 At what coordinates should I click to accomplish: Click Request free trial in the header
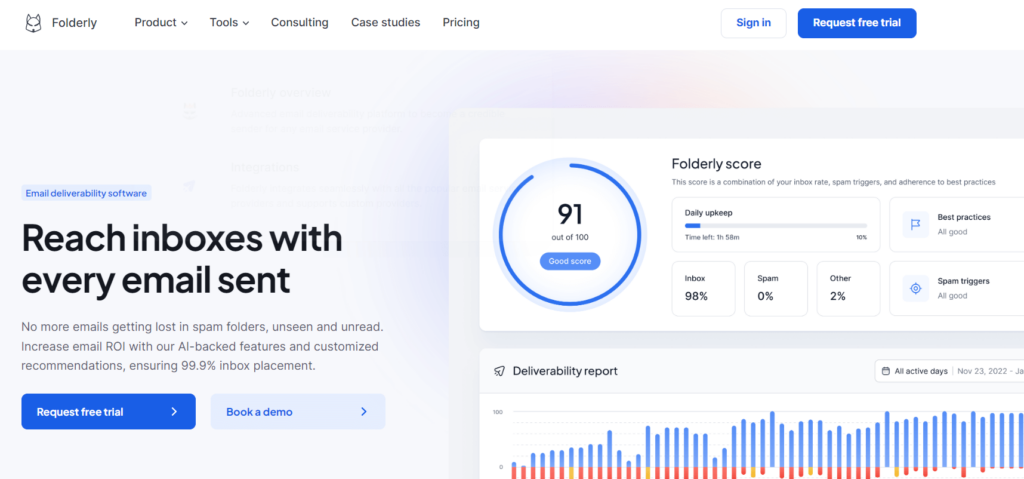[x=857, y=23]
